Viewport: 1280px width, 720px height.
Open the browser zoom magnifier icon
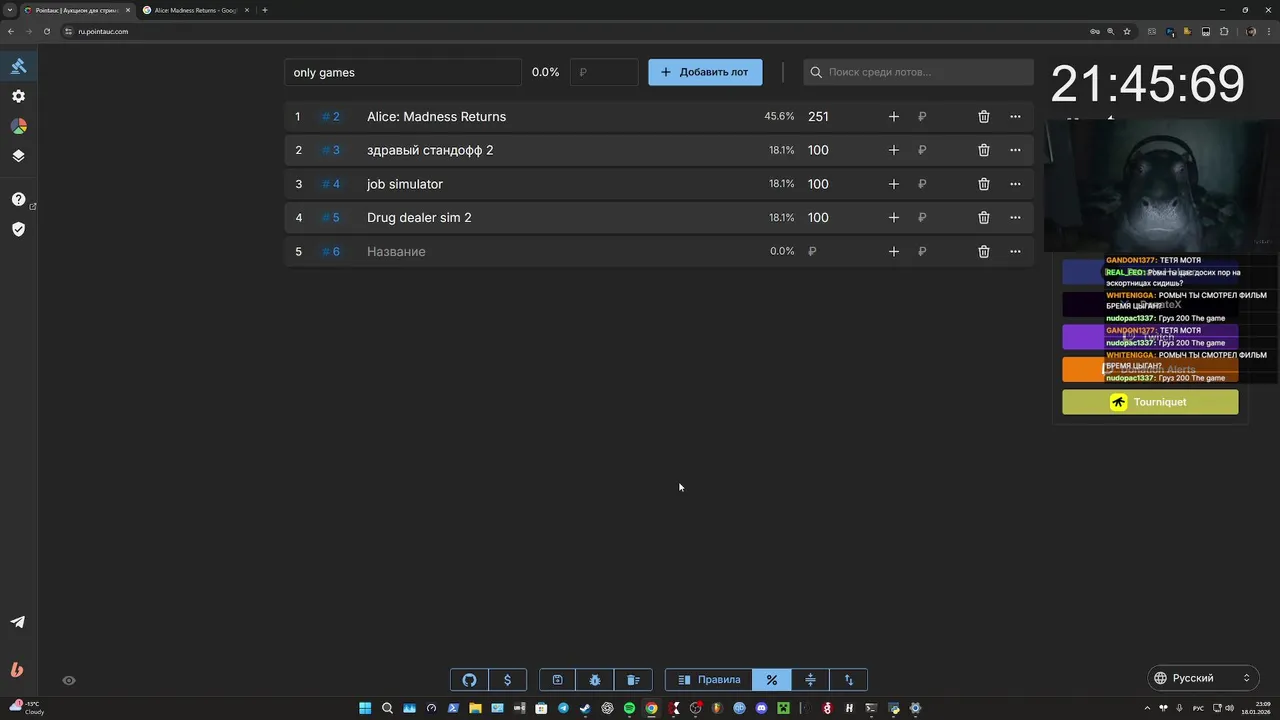1110,31
